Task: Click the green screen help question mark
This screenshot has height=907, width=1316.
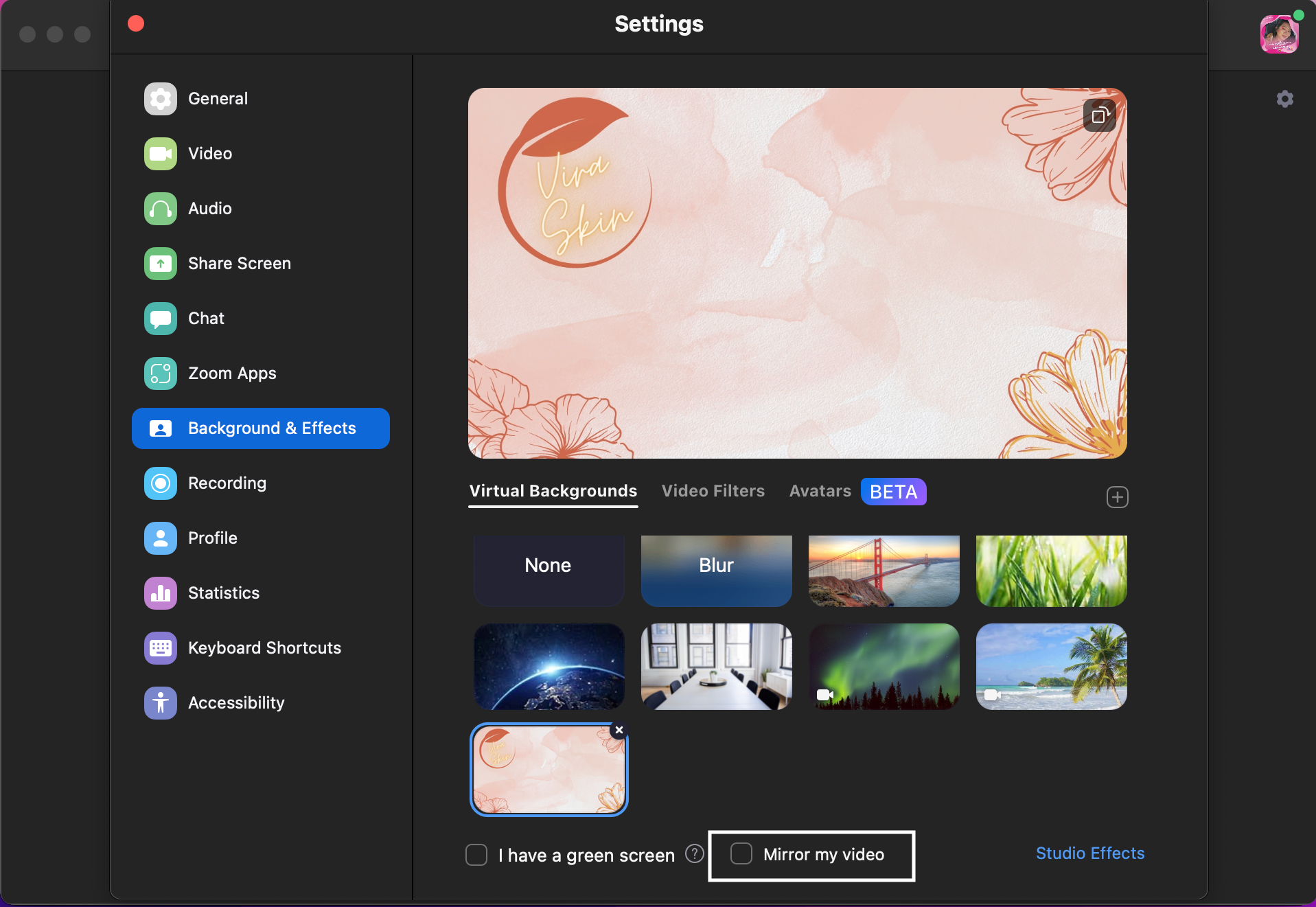Action: pyautogui.click(x=695, y=853)
